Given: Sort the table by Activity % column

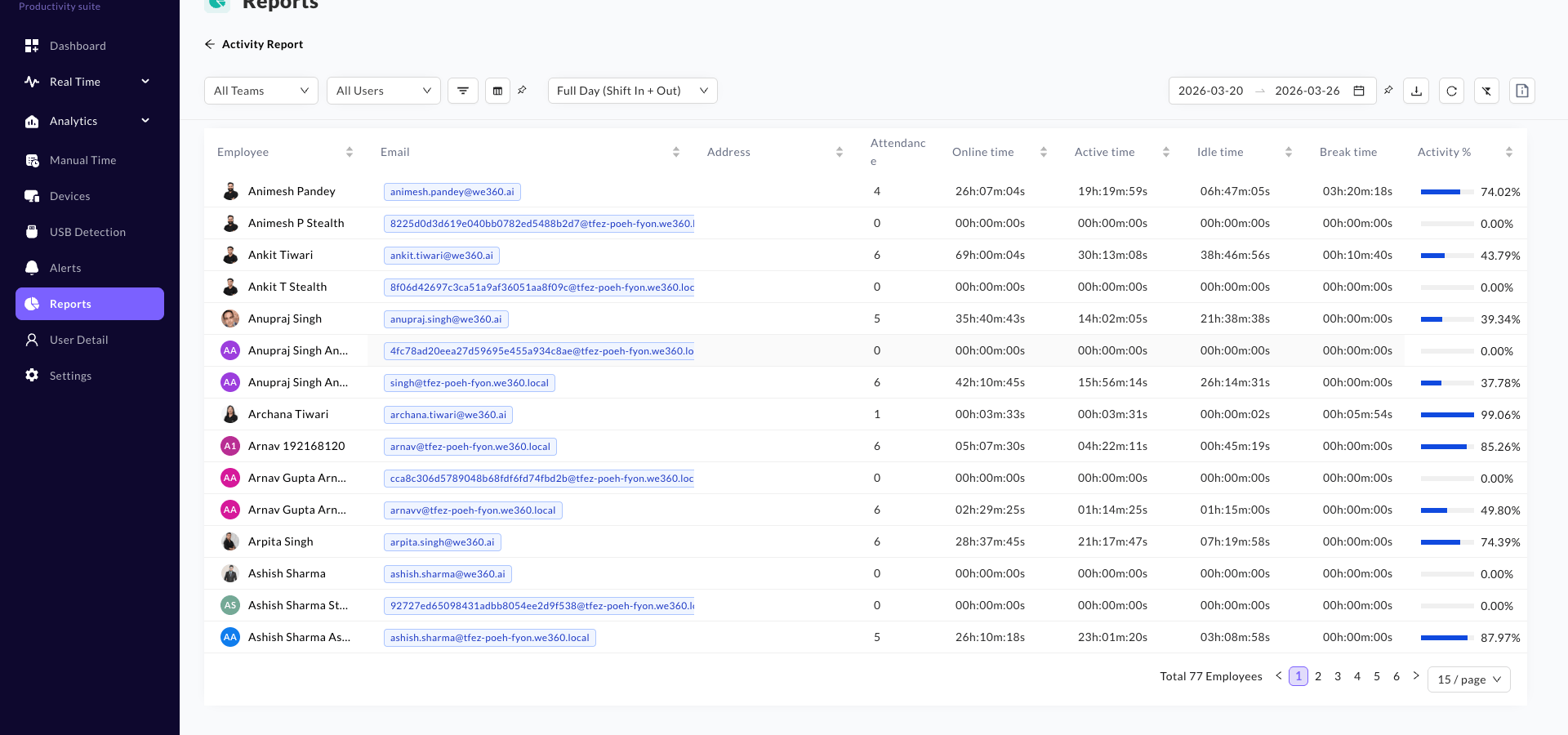Looking at the screenshot, I should coord(1509,152).
